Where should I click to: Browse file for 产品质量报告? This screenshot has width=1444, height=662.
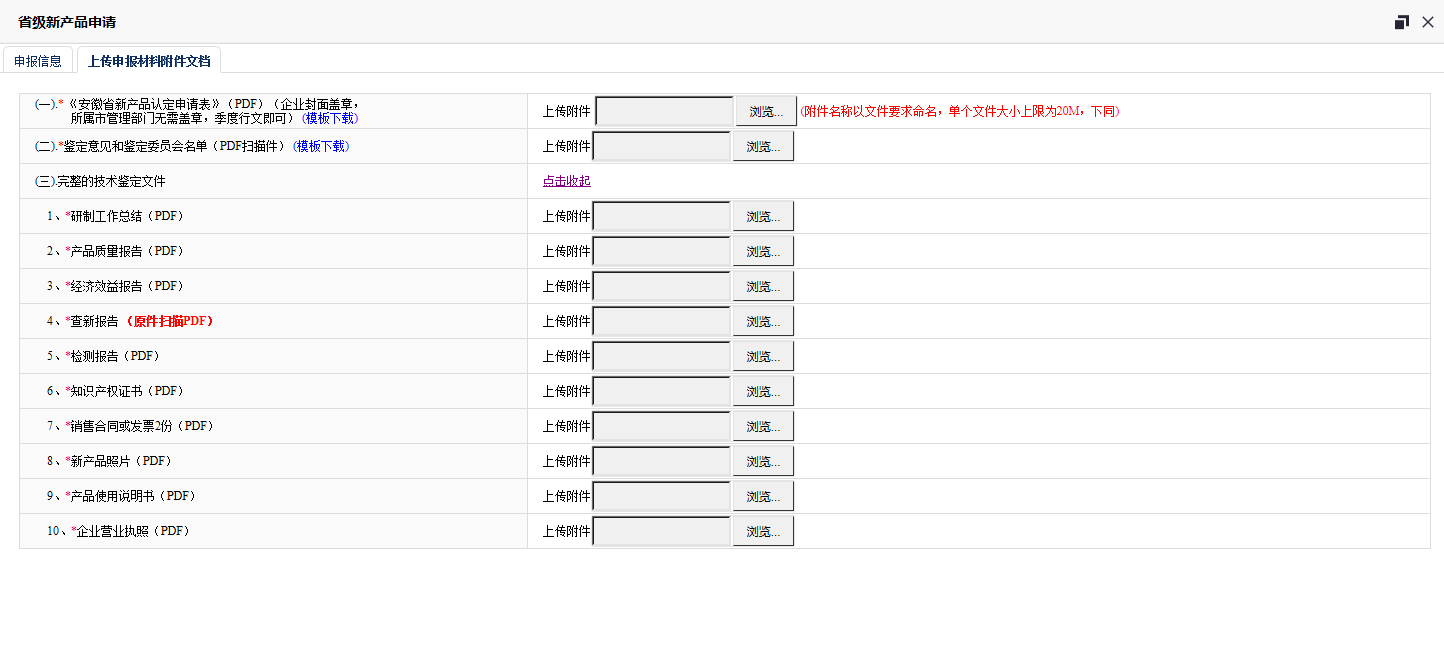(763, 251)
